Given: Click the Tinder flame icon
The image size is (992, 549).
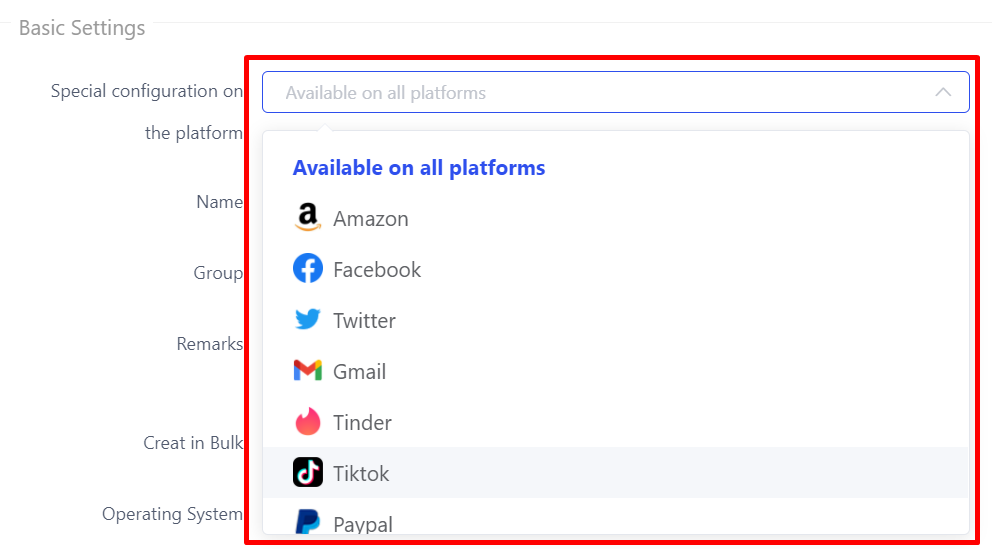Looking at the screenshot, I should click(x=307, y=421).
